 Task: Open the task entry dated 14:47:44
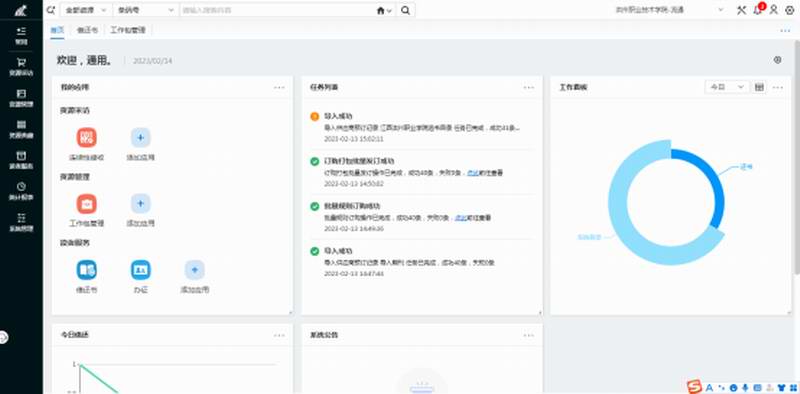click(421, 262)
